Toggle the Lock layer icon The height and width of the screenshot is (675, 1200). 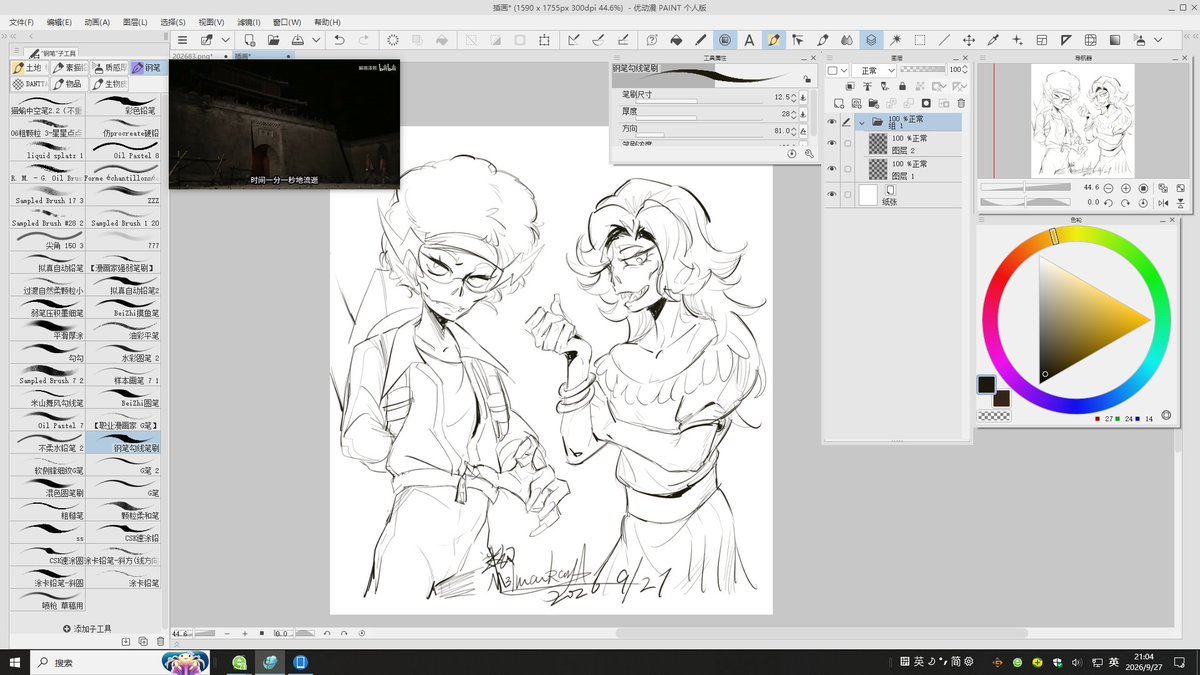tap(903, 86)
